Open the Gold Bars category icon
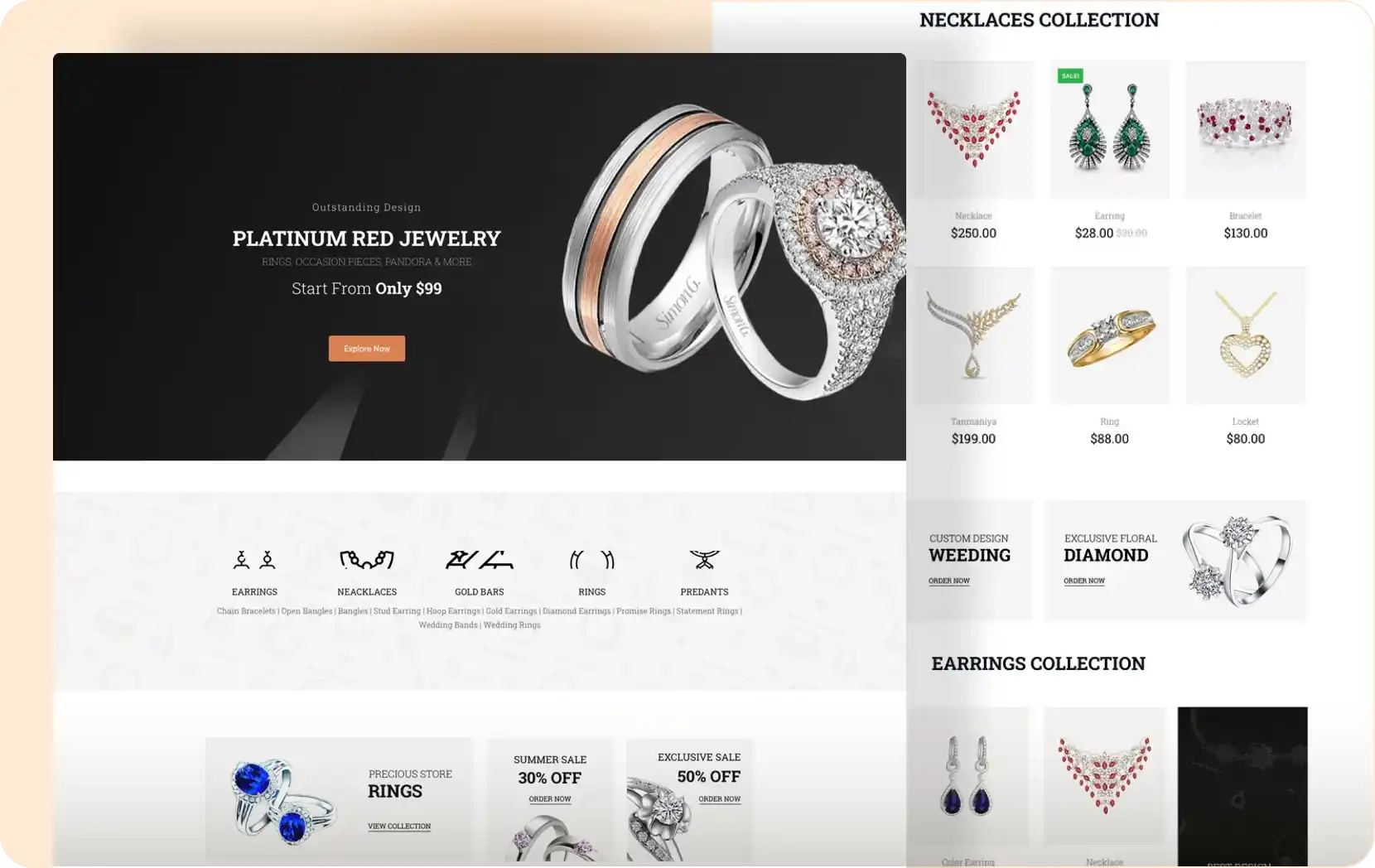The height and width of the screenshot is (868, 1375). coord(480,561)
